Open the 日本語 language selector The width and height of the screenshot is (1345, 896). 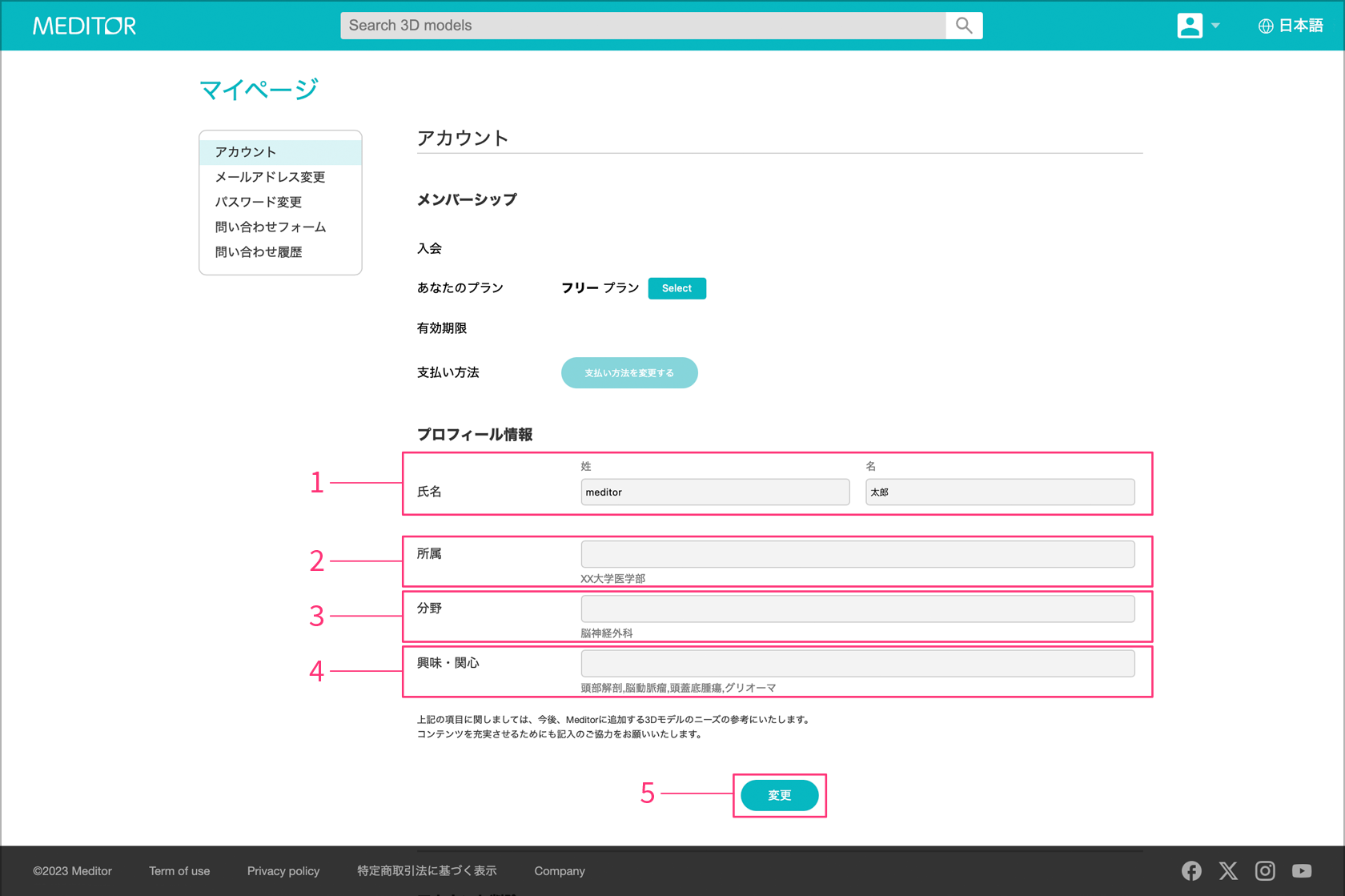pos(1291,26)
